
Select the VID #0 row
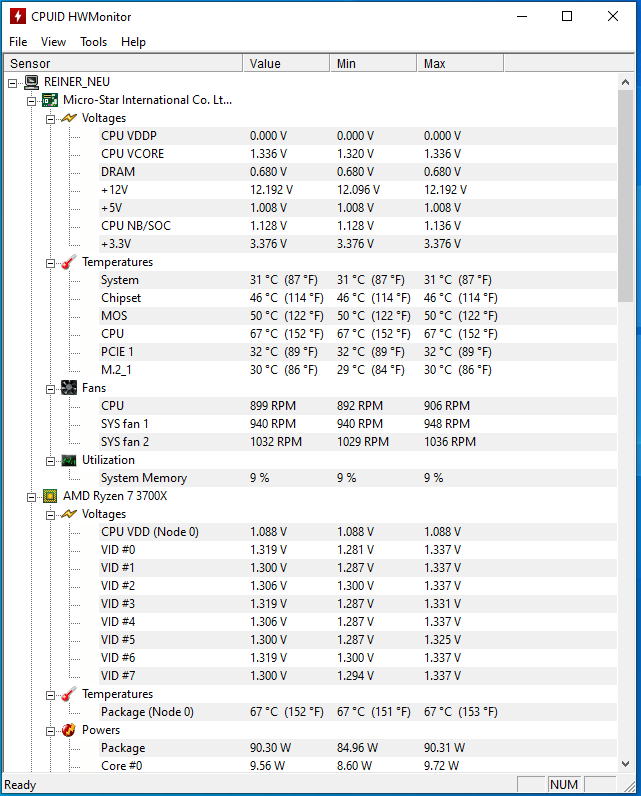click(358, 550)
